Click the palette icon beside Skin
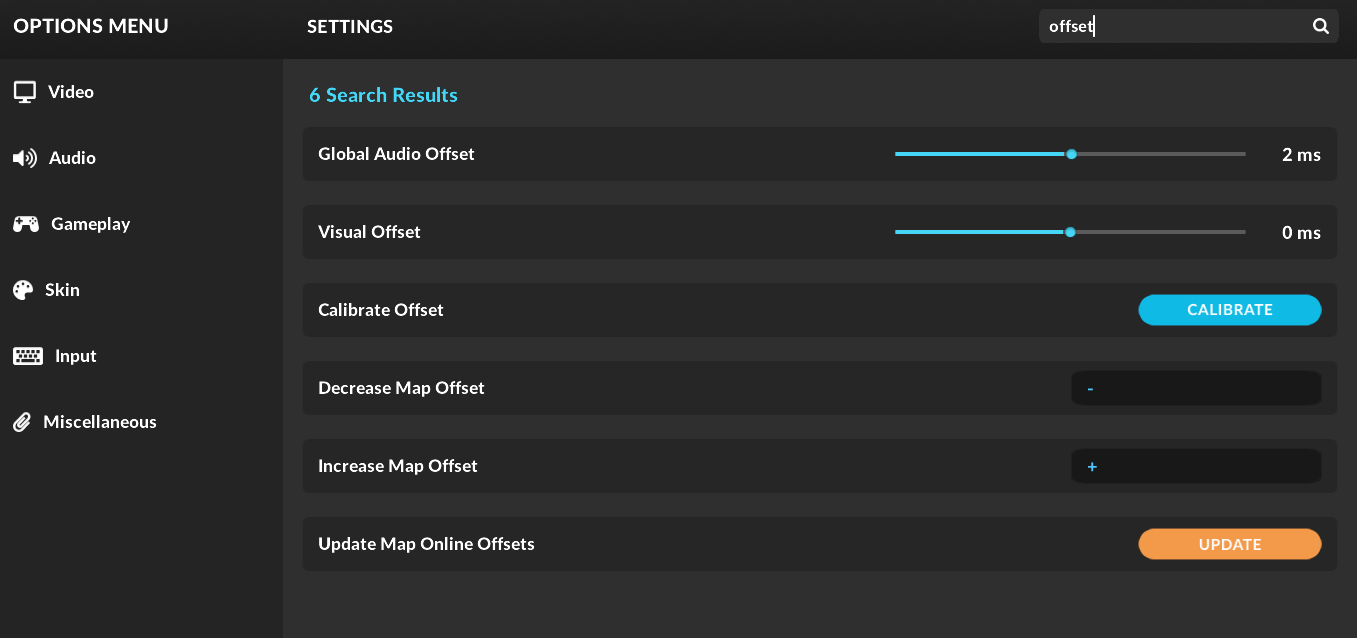 tap(23, 290)
